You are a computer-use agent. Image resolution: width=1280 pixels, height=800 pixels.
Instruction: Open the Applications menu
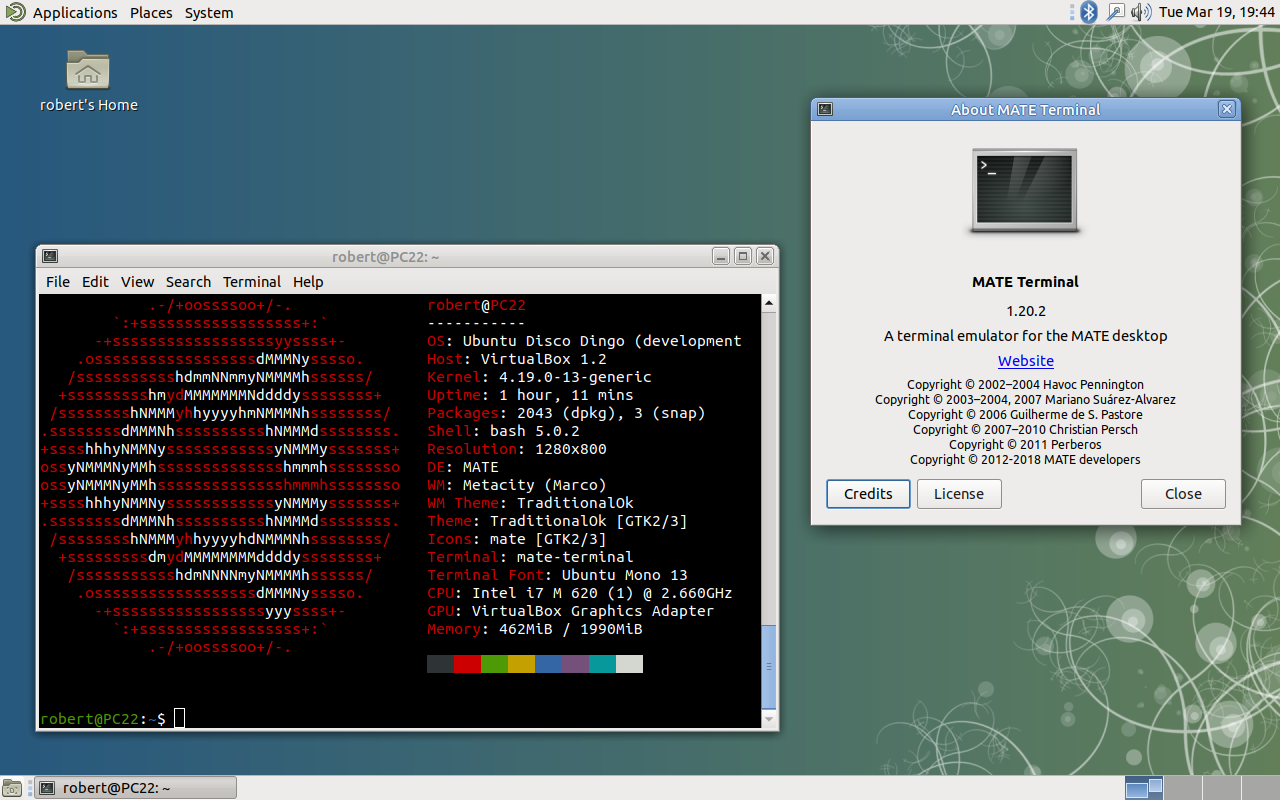pos(75,13)
